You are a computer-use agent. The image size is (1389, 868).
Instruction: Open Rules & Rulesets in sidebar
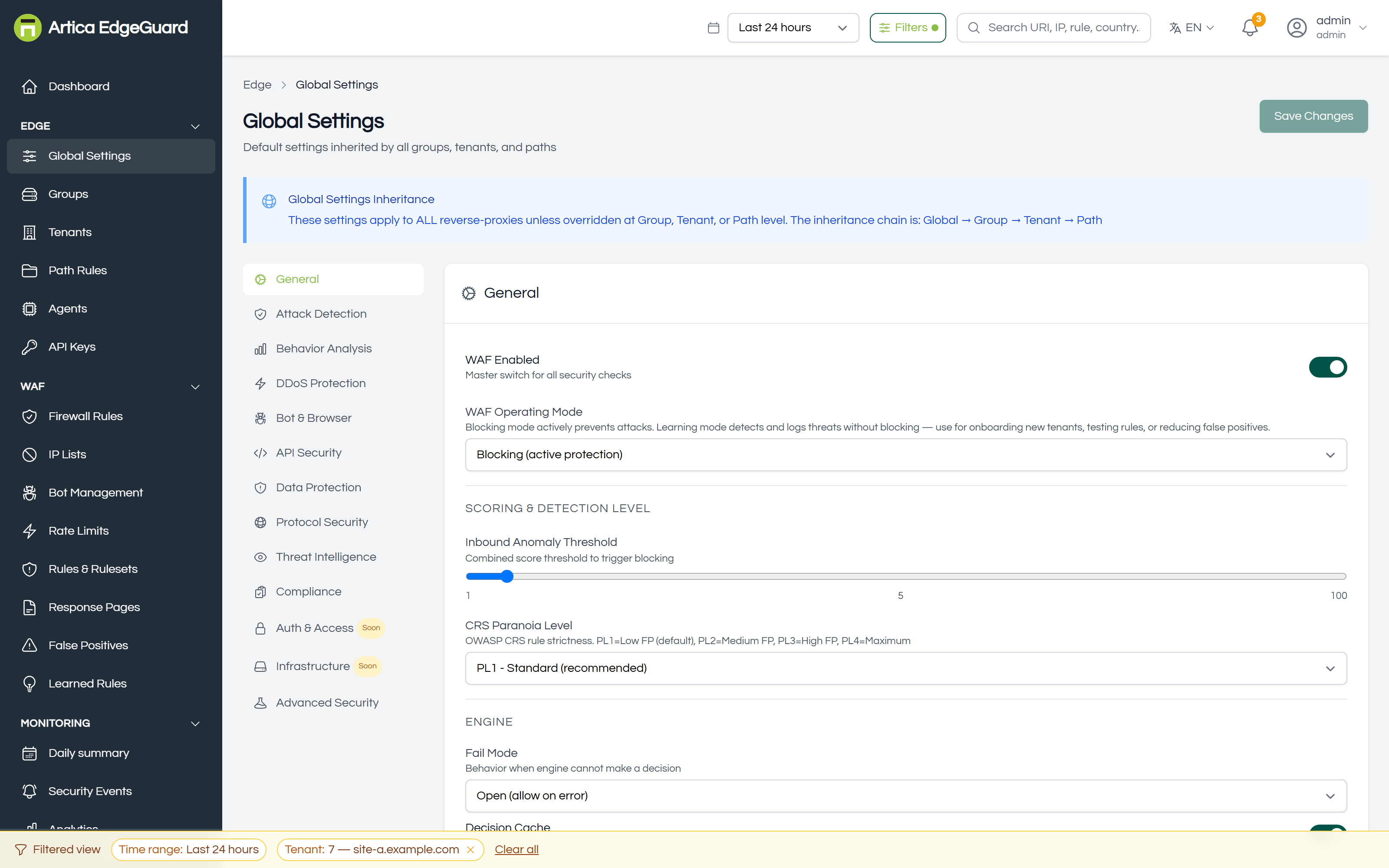pyautogui.click(x=111, y=569)
